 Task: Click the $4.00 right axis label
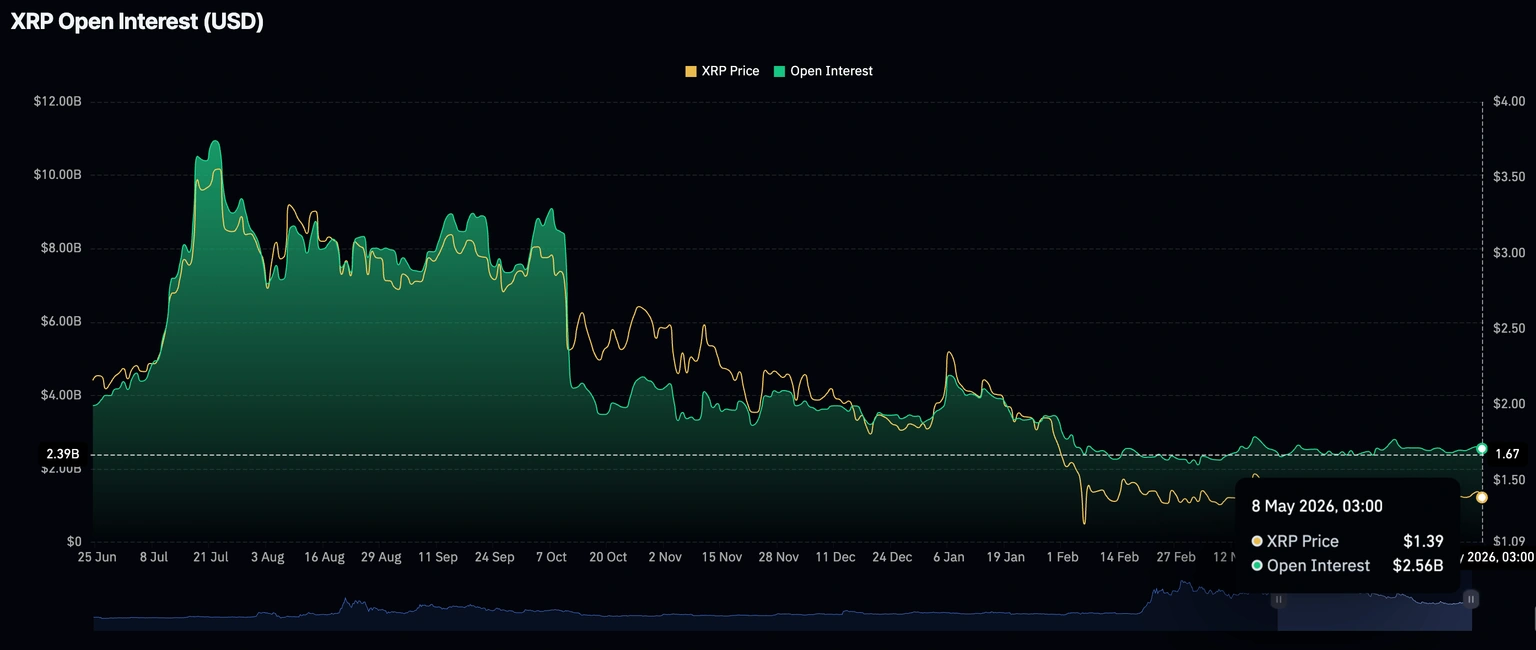tap(1509, 101)
